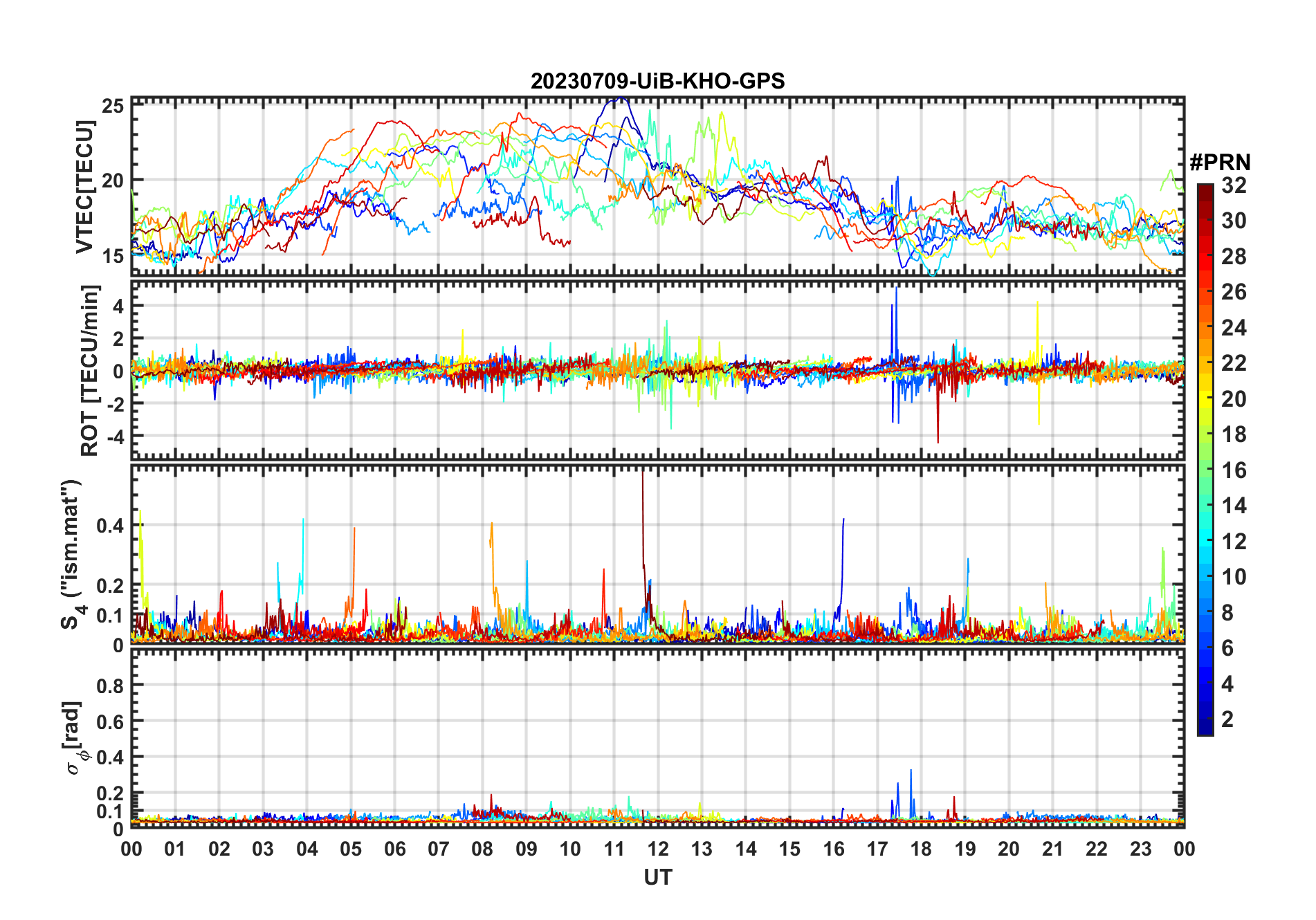Click the VTEC axis tick label 15
1316x920 pixels.
[x=113, y=256]
